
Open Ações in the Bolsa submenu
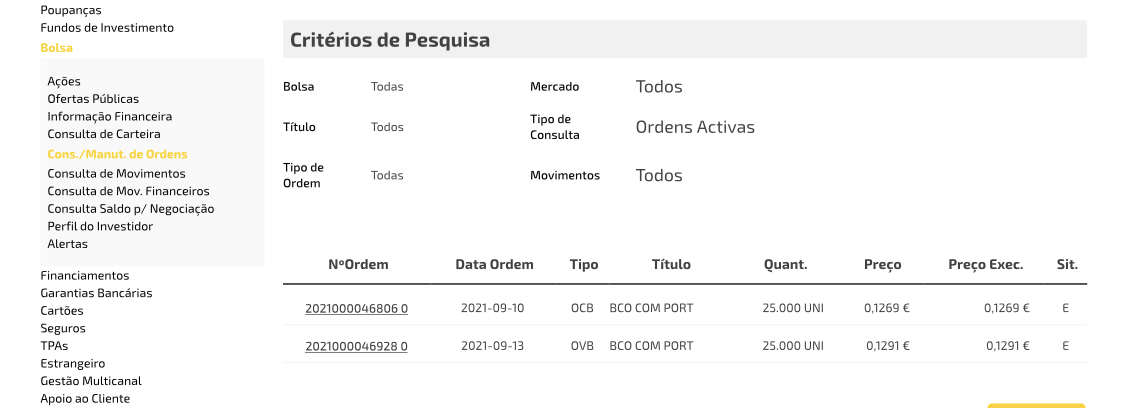point(64,81)
